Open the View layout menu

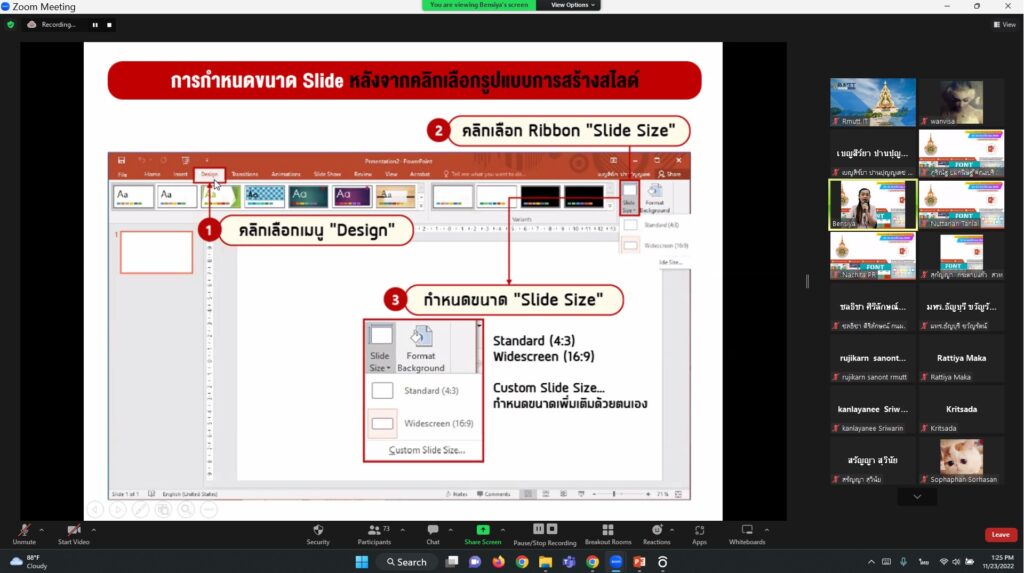[x=1004, y=25]
